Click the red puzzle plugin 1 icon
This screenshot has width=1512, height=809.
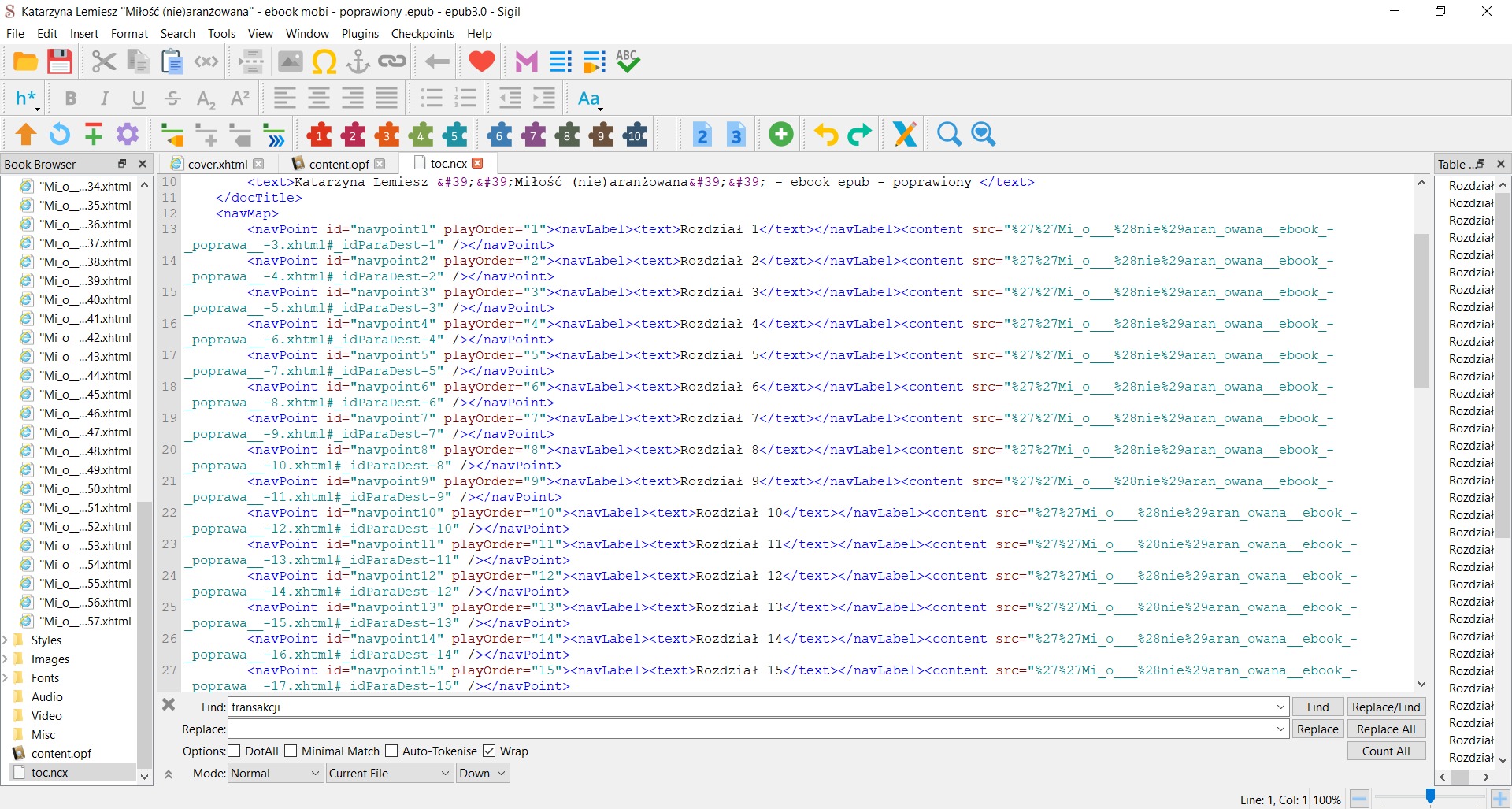tap(319, 135)
